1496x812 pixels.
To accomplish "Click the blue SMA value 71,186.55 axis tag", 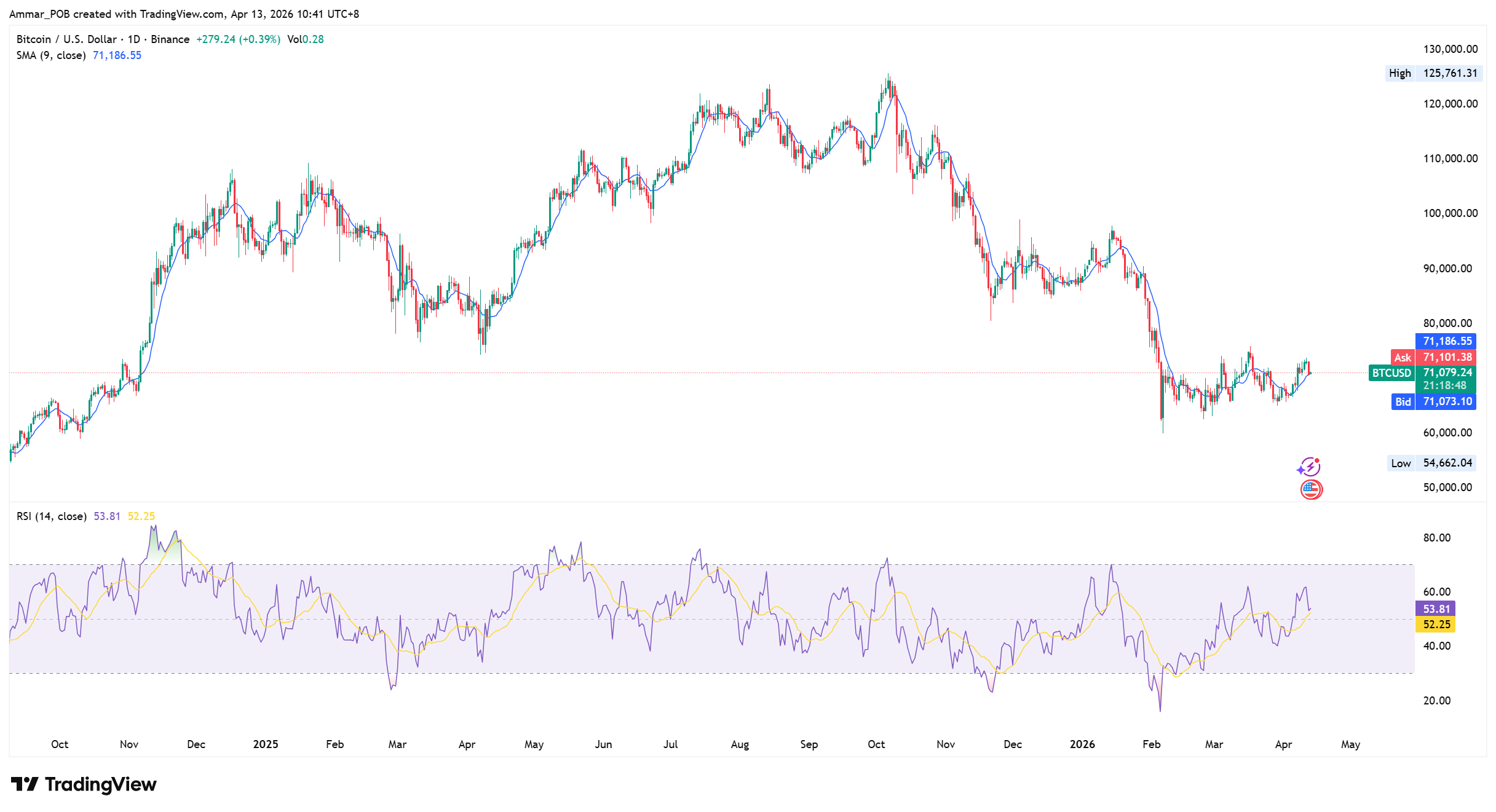I will point(1447,341).
